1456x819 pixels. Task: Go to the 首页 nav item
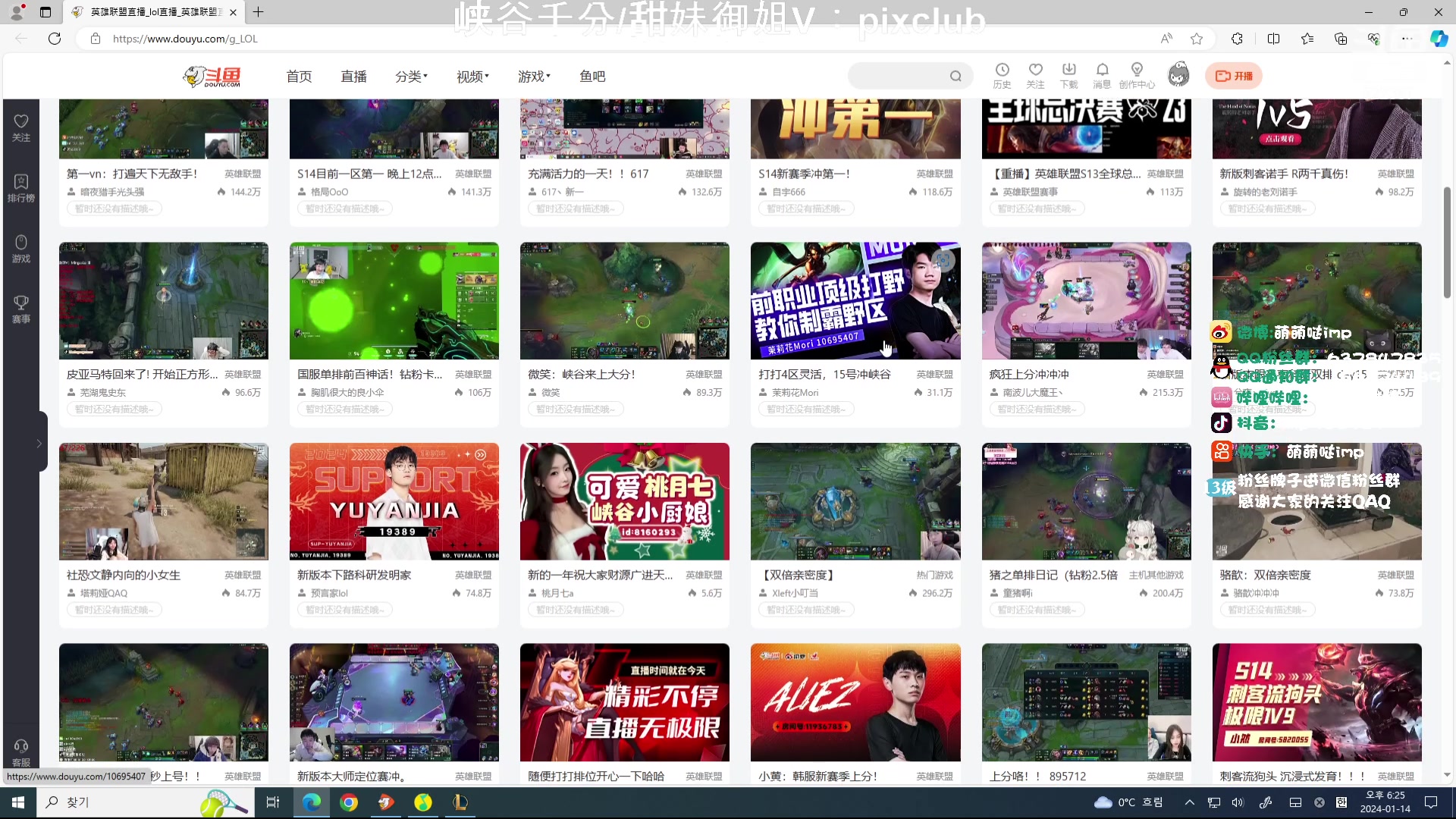(299, 76)
